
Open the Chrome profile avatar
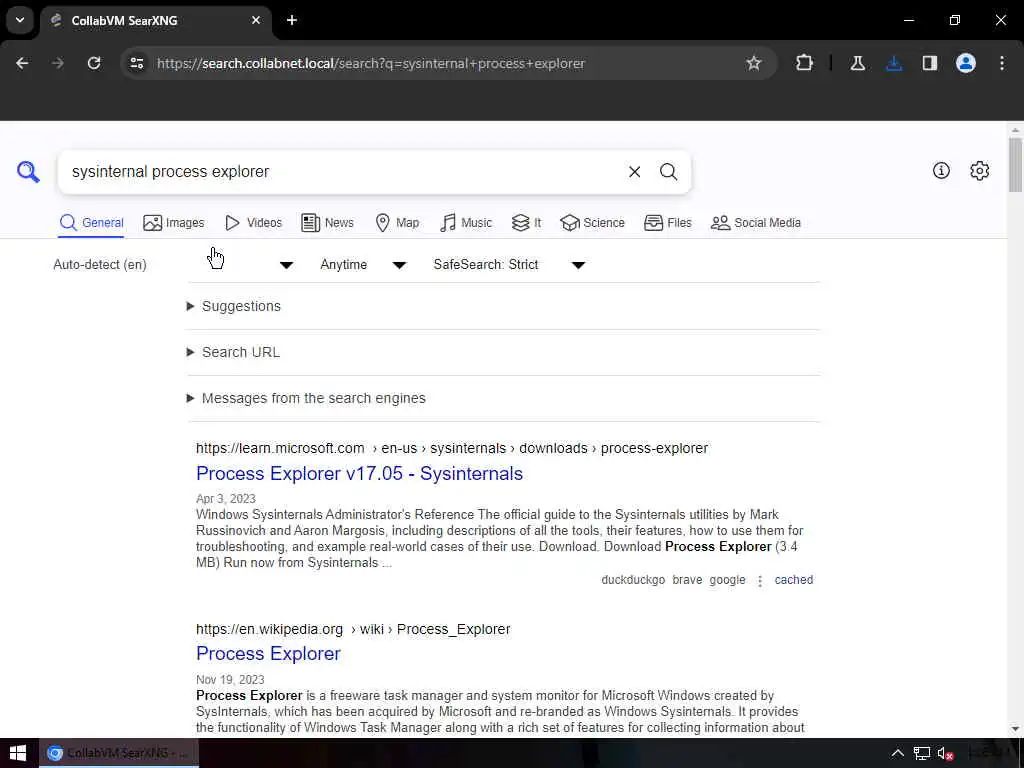click(x=966, y=63)
